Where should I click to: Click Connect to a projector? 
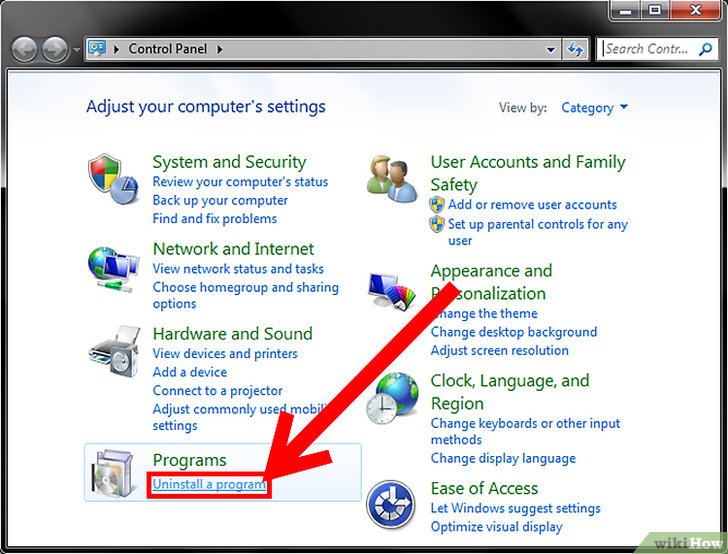(217, 391)
